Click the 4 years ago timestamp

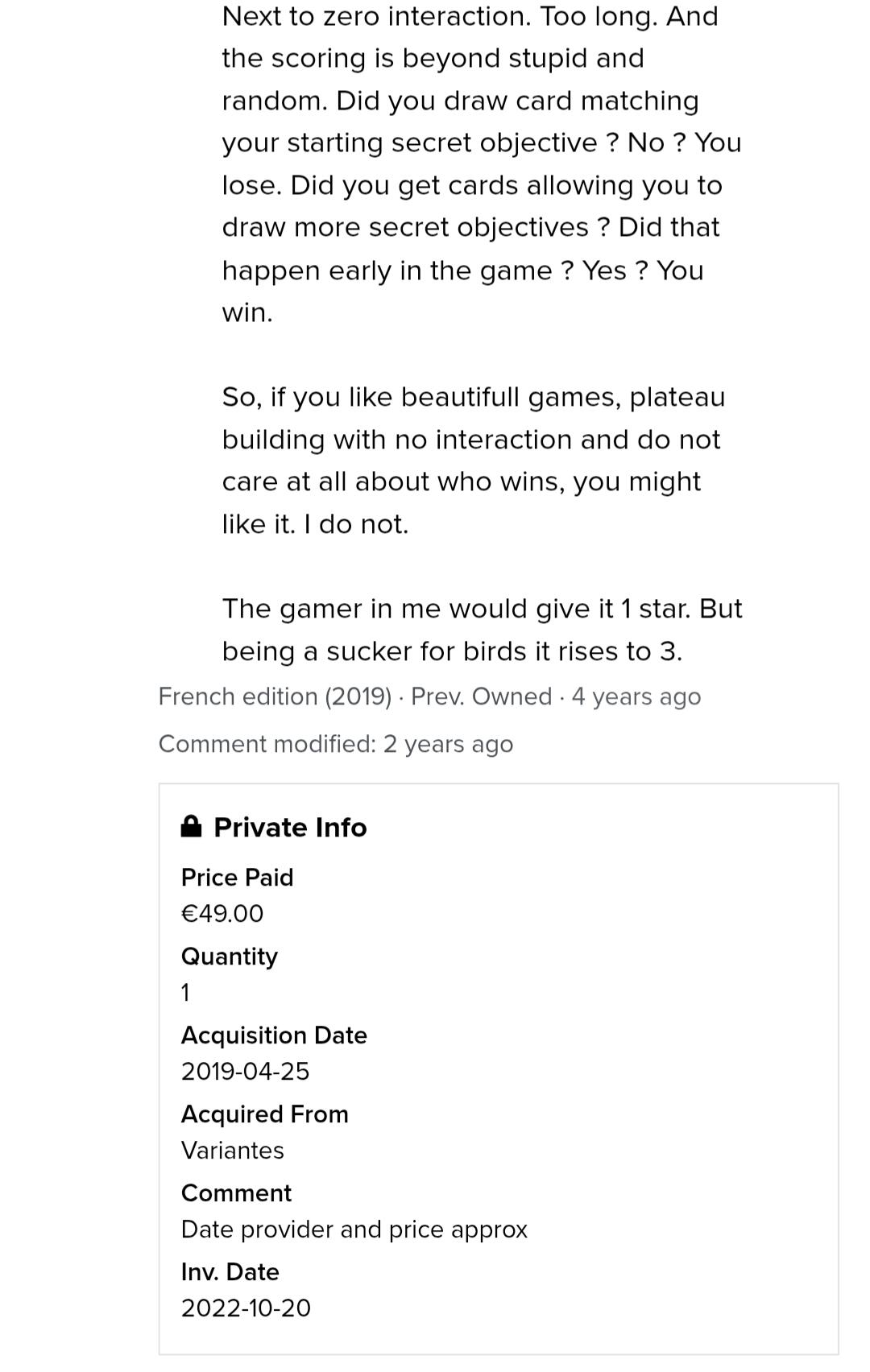pyautogui.click(x=636, y=696)
